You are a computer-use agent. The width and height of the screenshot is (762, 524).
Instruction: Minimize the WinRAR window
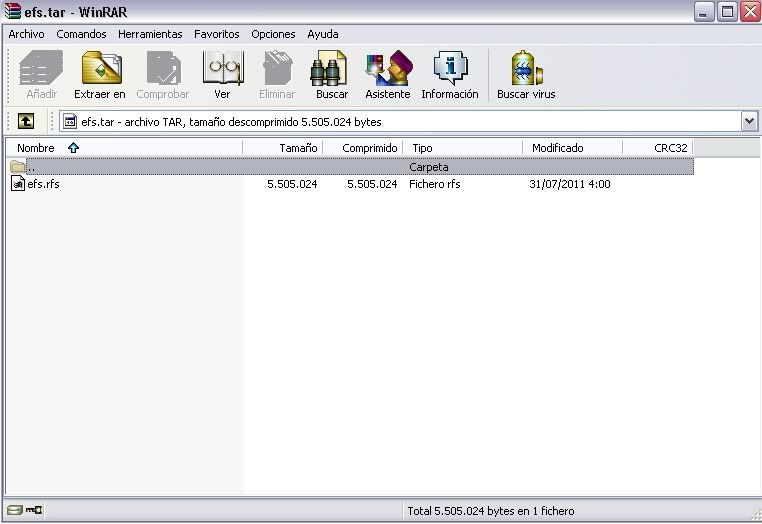[704, 11]
